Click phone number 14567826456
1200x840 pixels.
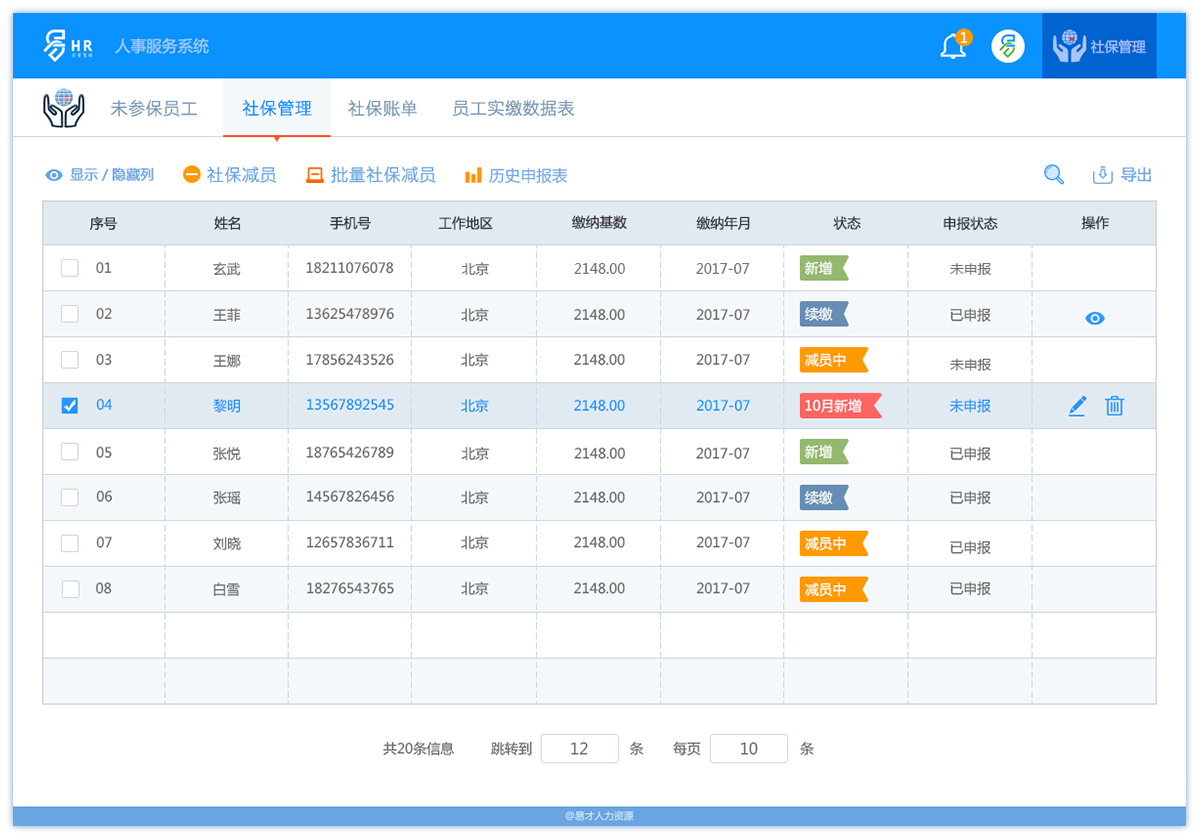pos(350,496)
